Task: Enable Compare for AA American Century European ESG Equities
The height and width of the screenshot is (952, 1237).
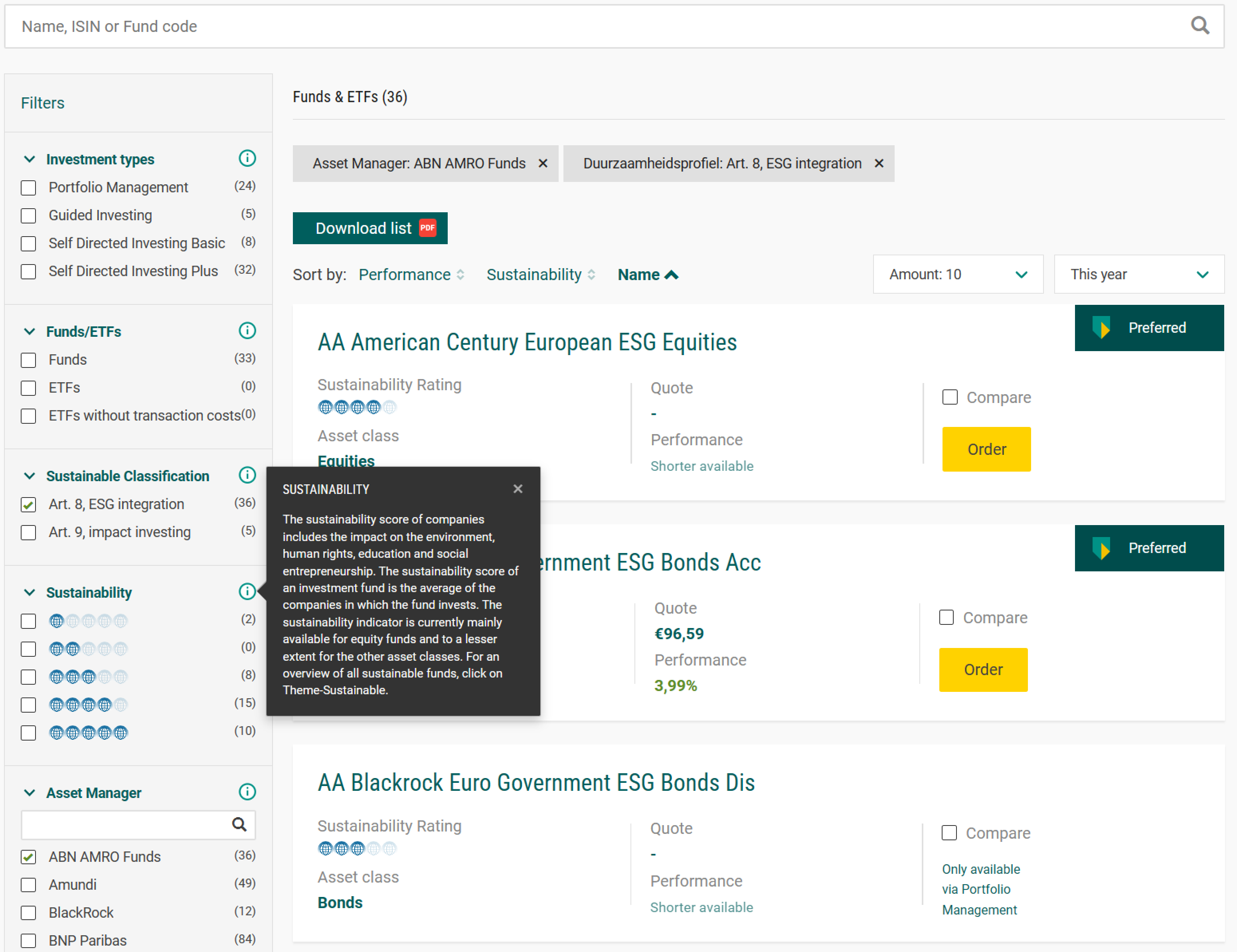Action: click(949, 397)
